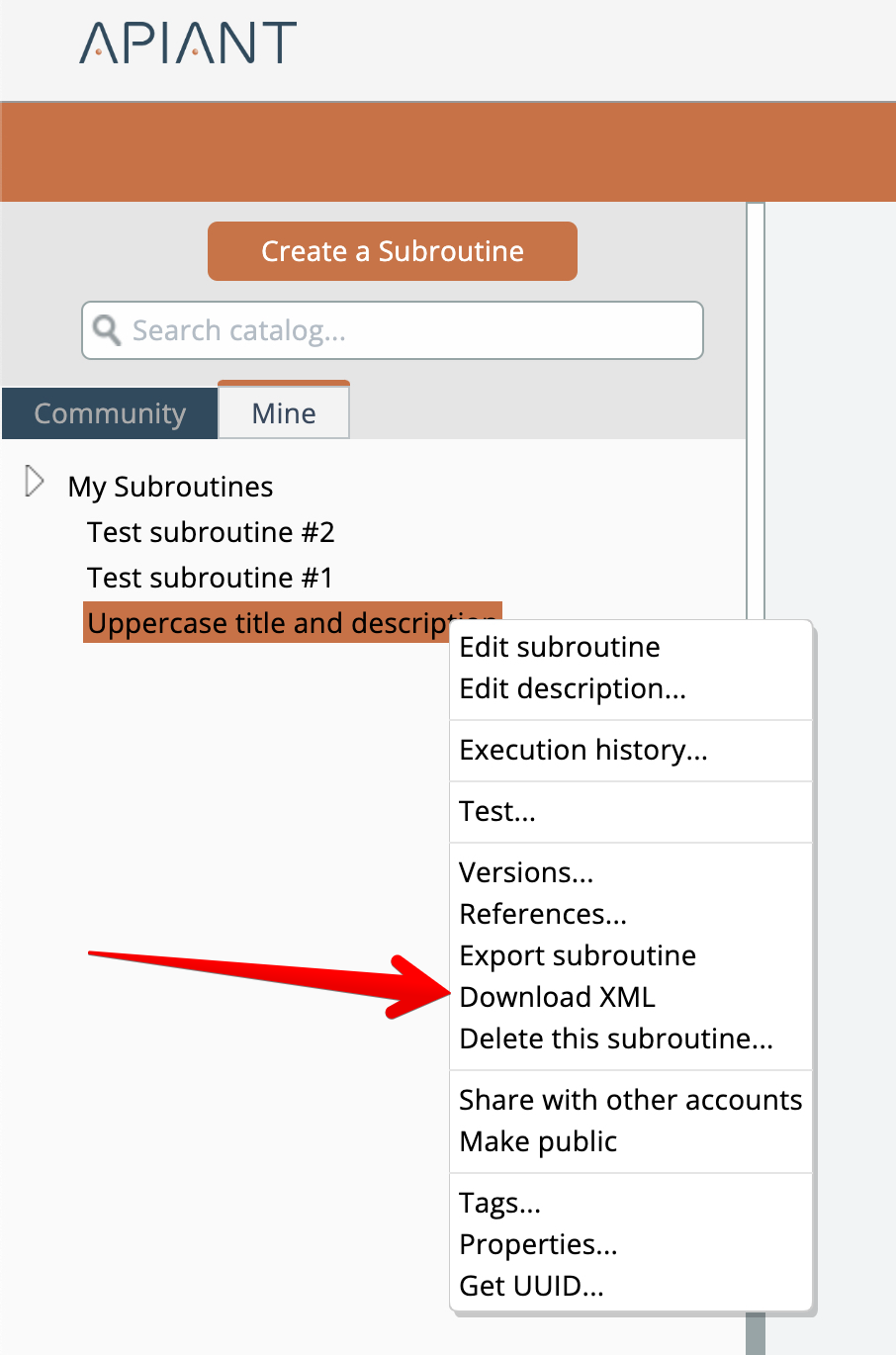This screenshot has width=896, height=1355.
Task: Choose Download XML in the context menu
Action: pyautogui.click(x=558, y=997)
